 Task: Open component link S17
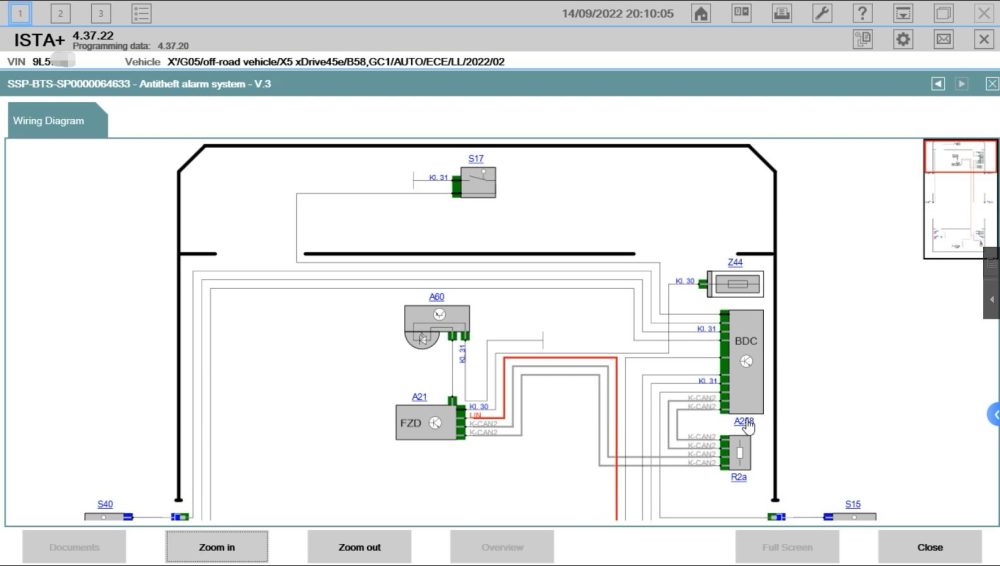476,158
